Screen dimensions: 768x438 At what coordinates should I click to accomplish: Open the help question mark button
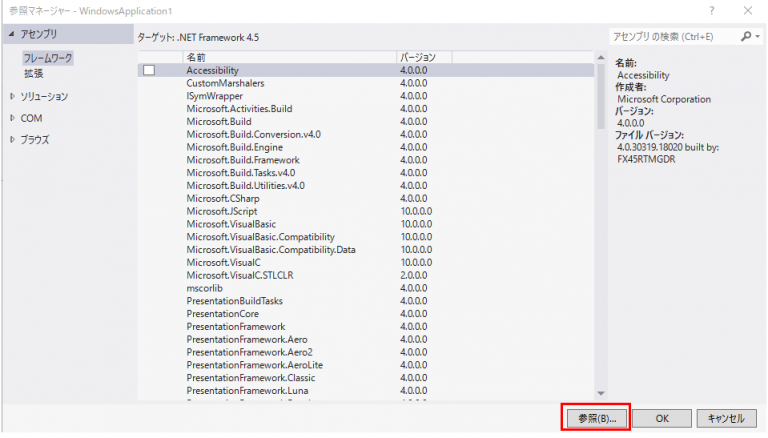pos(711,10)
